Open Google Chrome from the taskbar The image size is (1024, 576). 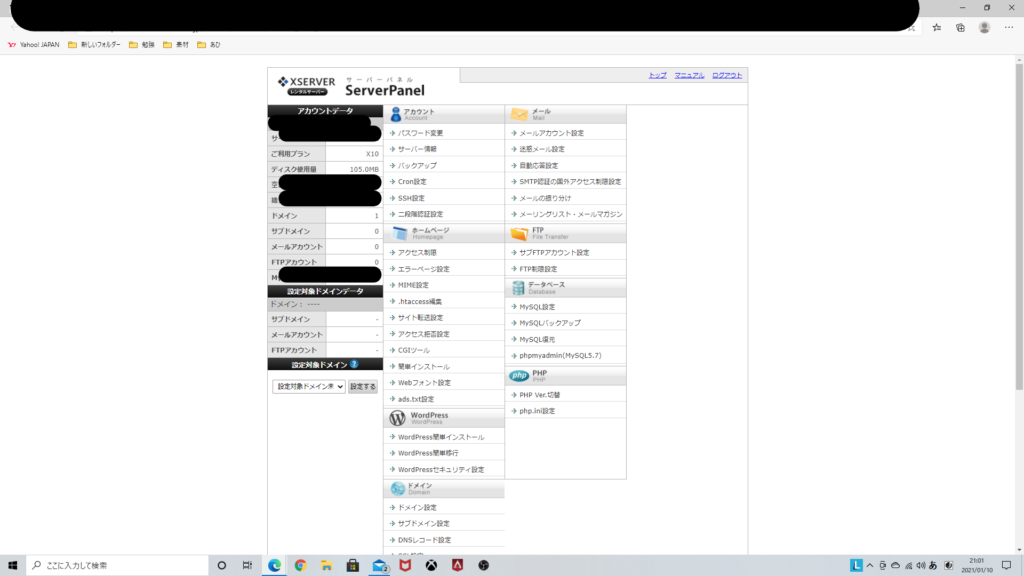(x=300, y=565)
